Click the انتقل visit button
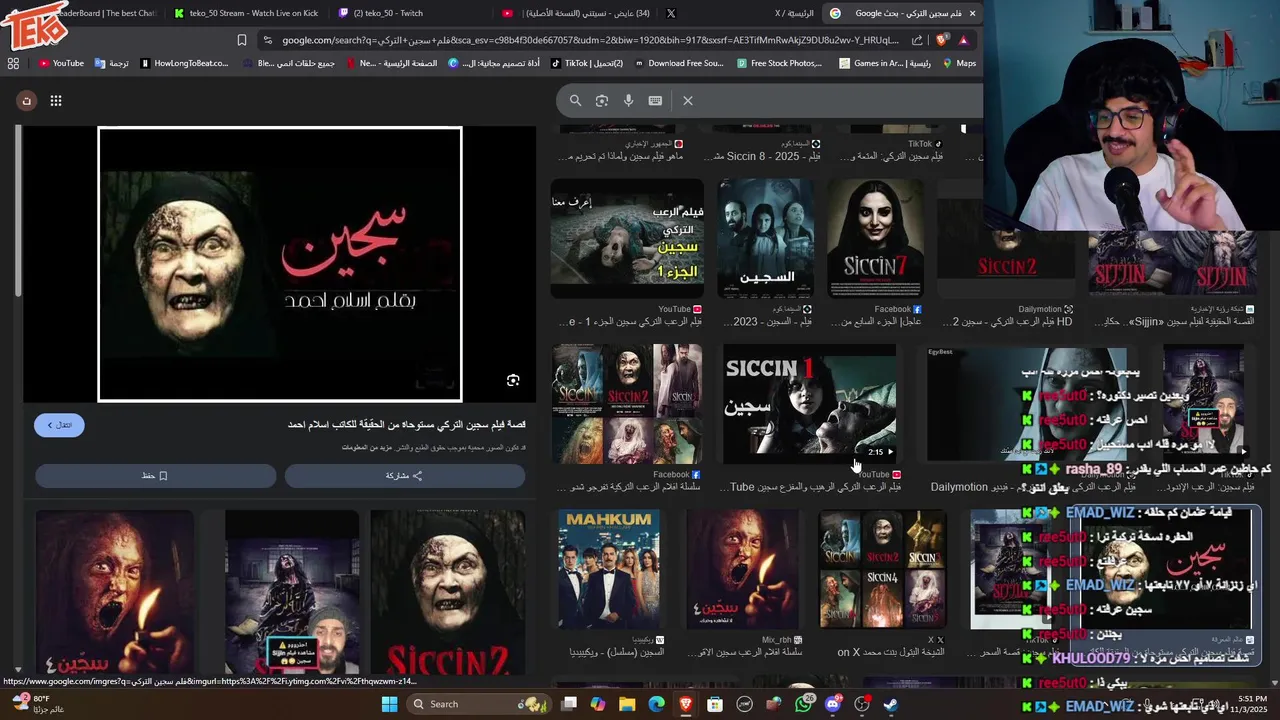Image resolution: width=1280 pixels, height=720 pixels. pos(59,425)
